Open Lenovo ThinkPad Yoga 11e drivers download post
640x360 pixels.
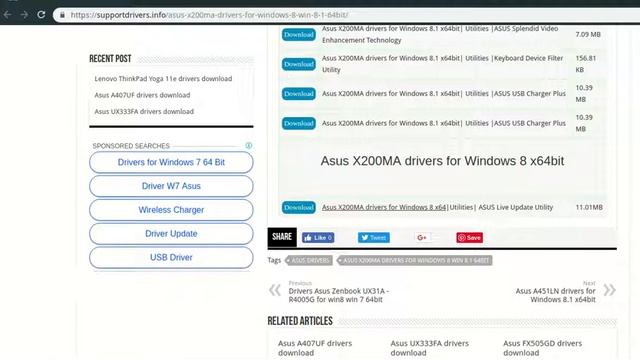pyautogui.click(x=163, y=79)
